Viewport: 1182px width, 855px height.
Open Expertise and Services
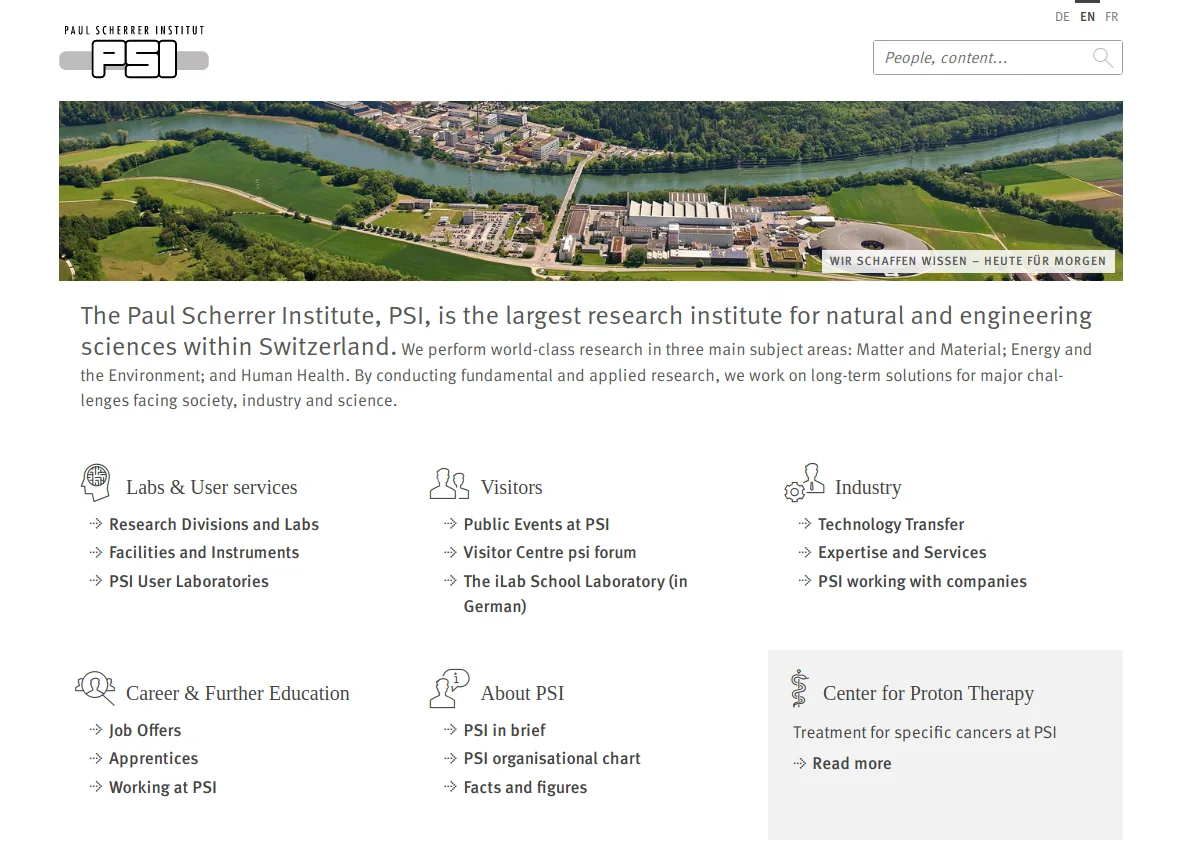click(902, 553)
